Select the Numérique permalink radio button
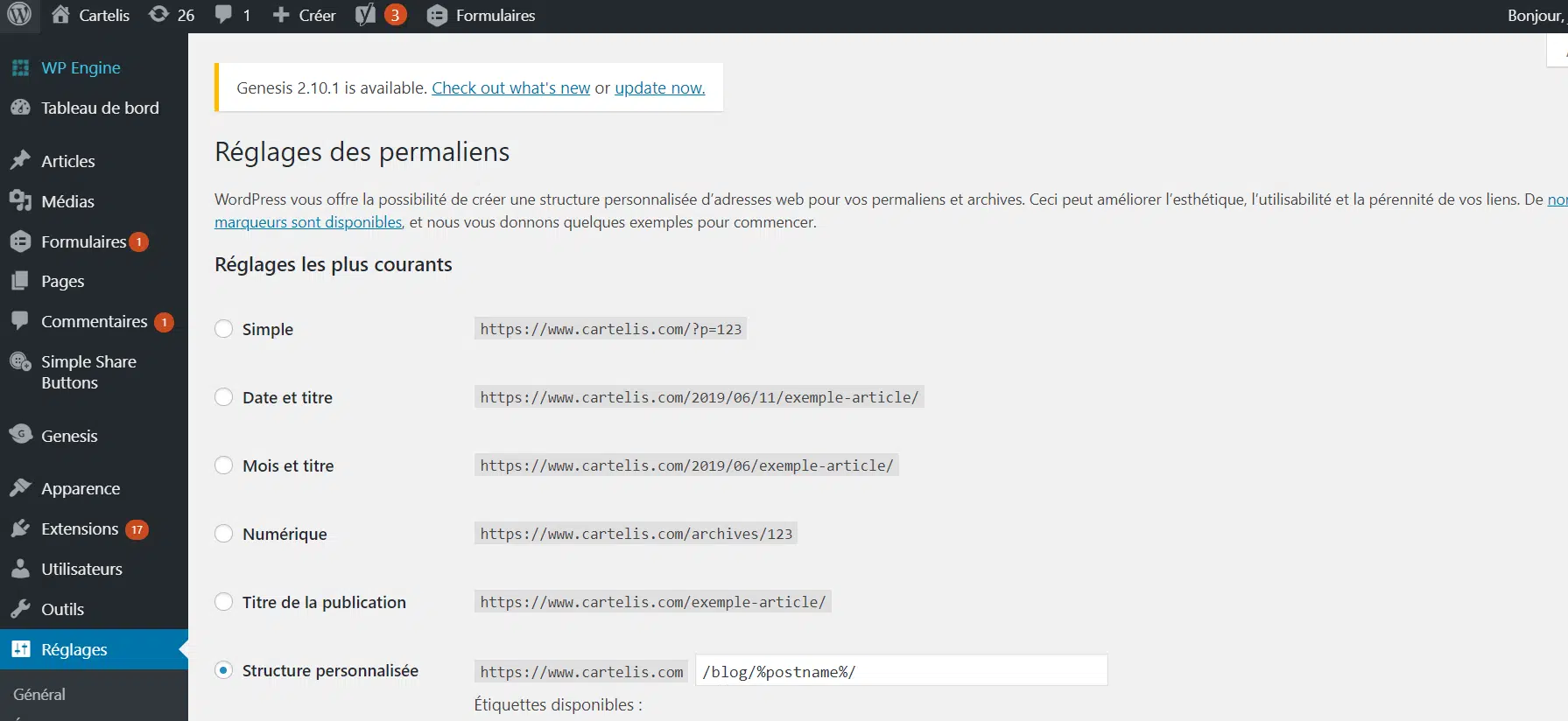This screenshot has height=721, width=1568. (224, 534)
